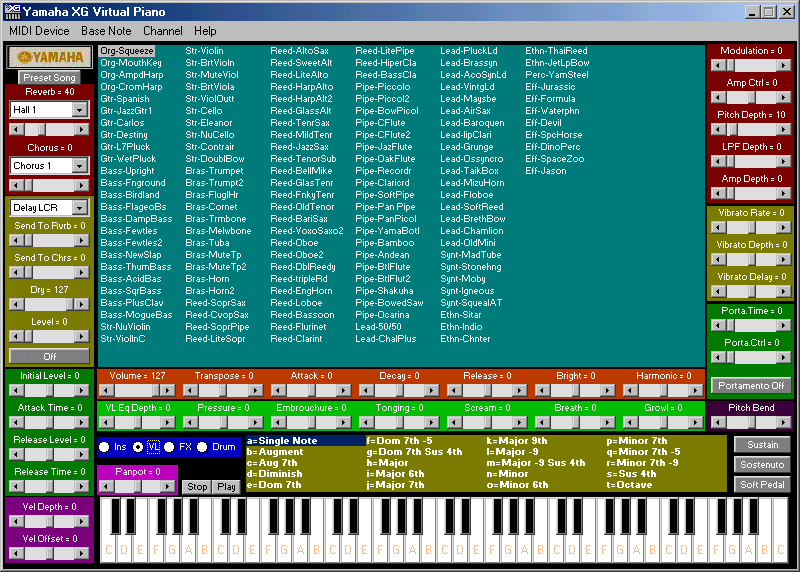Select the Bass-Upright voice

[x=127, y=171]
